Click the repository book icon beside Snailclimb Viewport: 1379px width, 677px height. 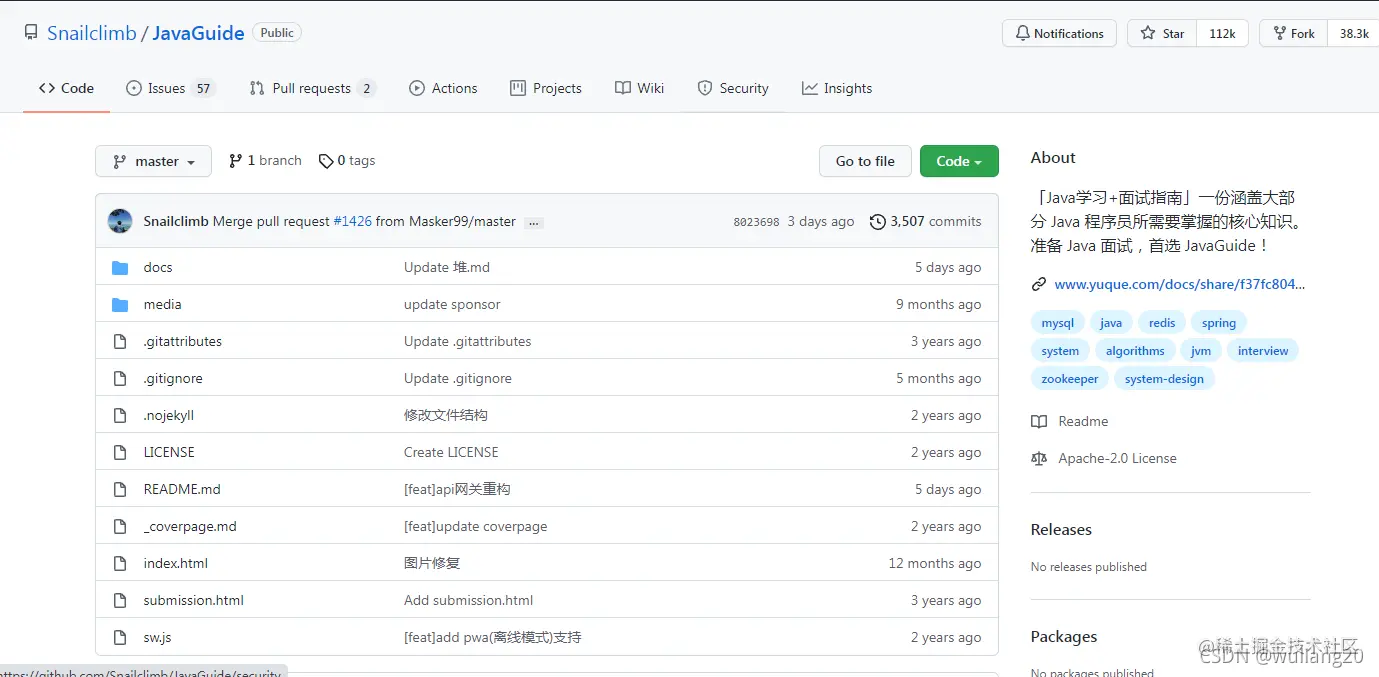click(31, 33)
